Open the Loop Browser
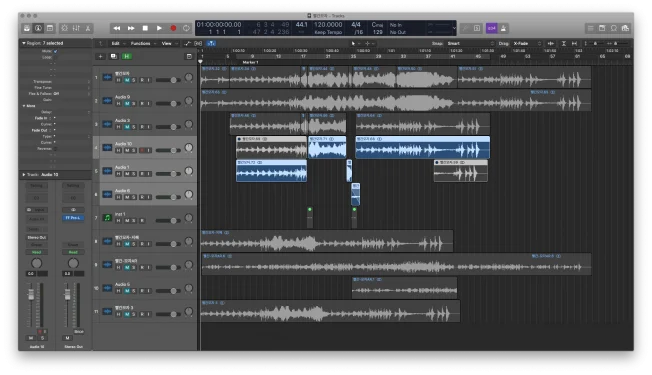This screenshot has width=652, height=375. (614, 28)
